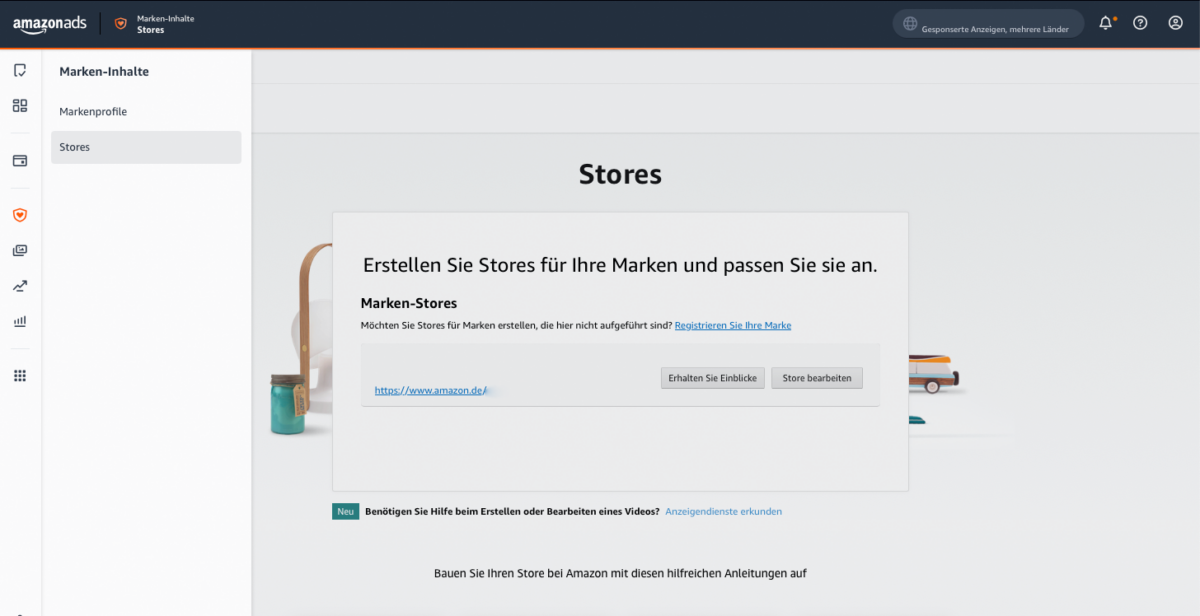Click the Amazon Ads logo

click(50, 25)
